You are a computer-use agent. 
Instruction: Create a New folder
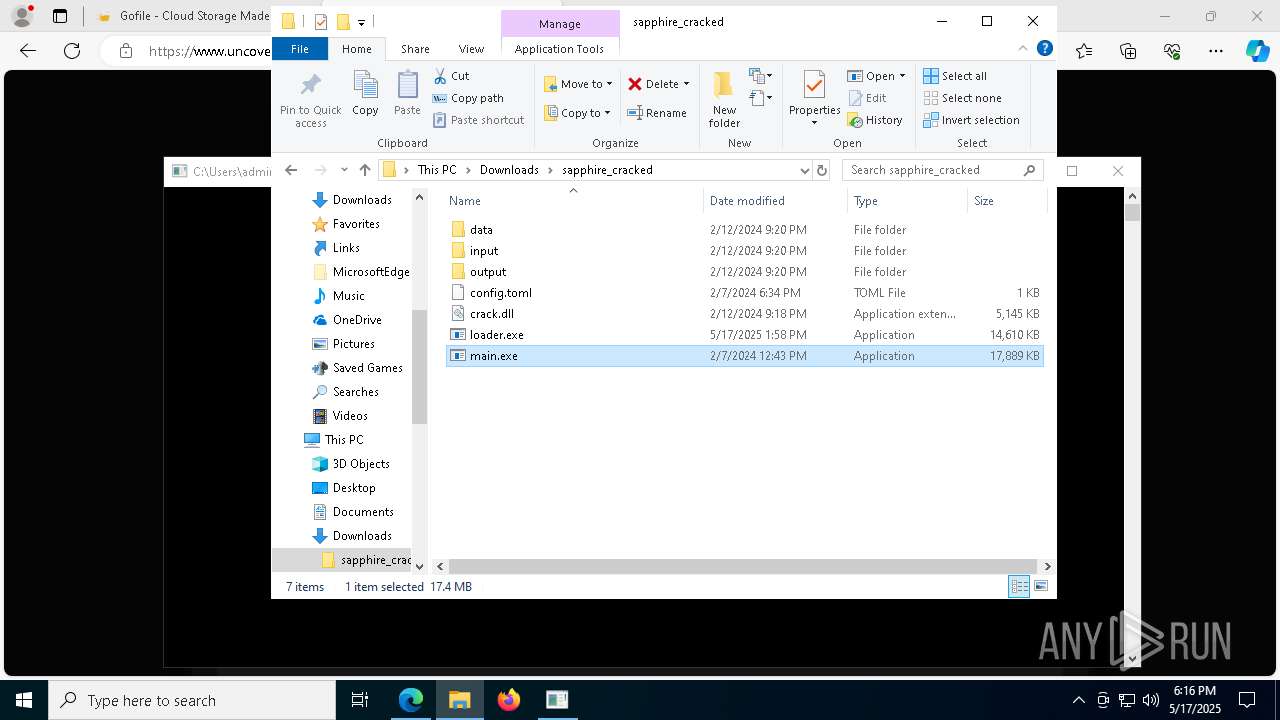[x=724, y=99]
